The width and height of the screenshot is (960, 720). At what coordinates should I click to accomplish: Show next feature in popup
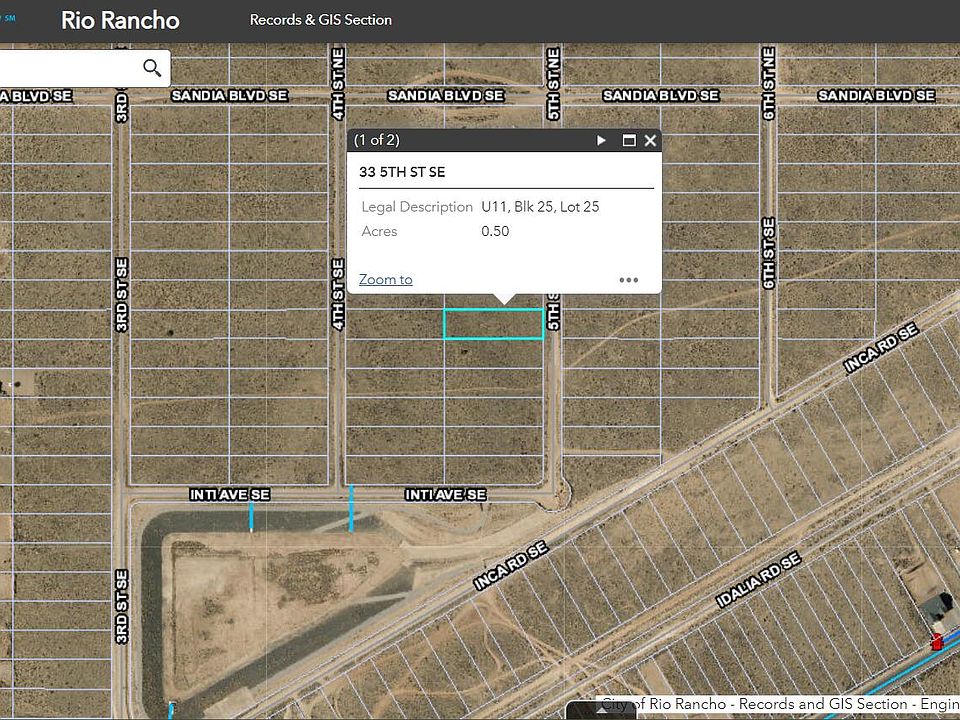(601, 141)
